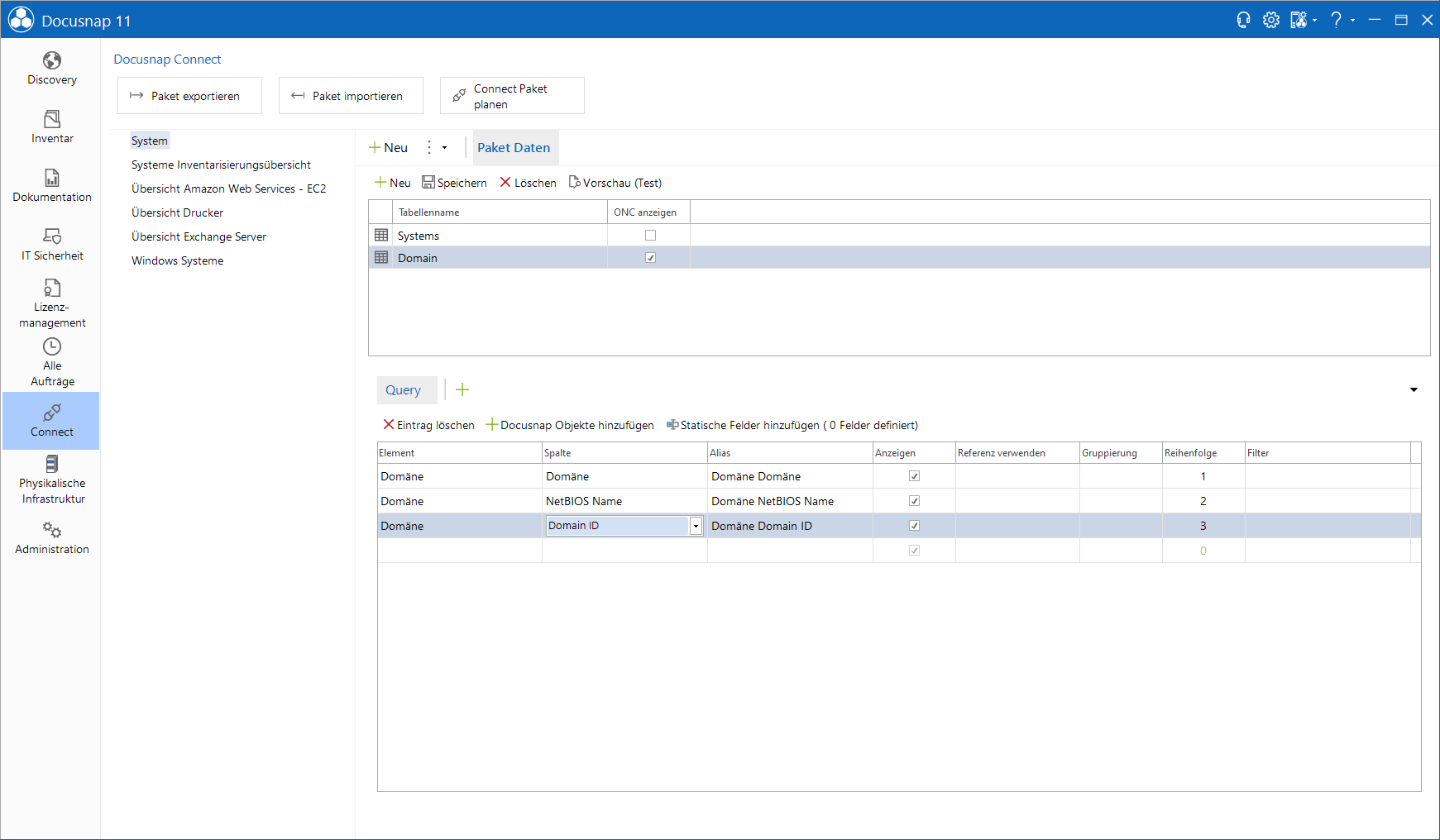Click Docusnap Objekte hinzufügen plus

click(492, 425)
